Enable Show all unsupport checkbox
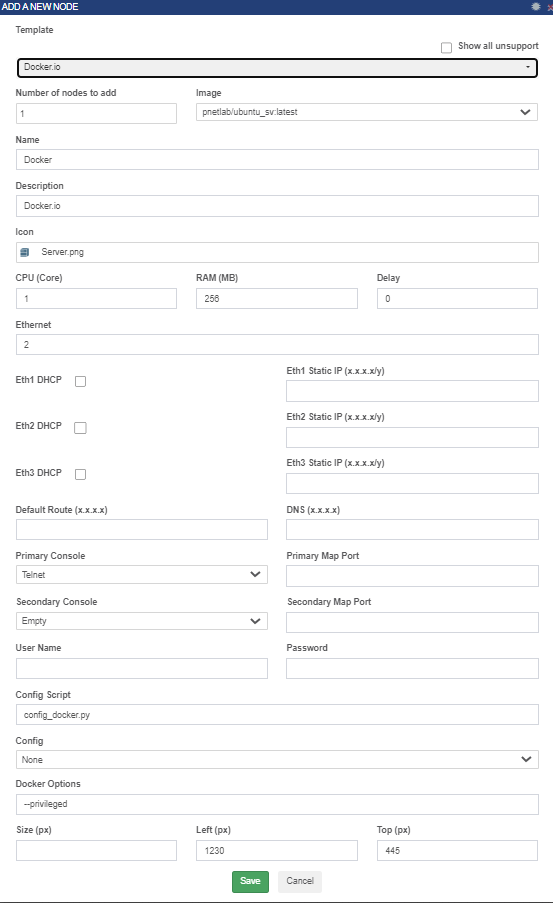Viewport: 553px width, 903px height. pyautogui.click(x=446, y=47)
